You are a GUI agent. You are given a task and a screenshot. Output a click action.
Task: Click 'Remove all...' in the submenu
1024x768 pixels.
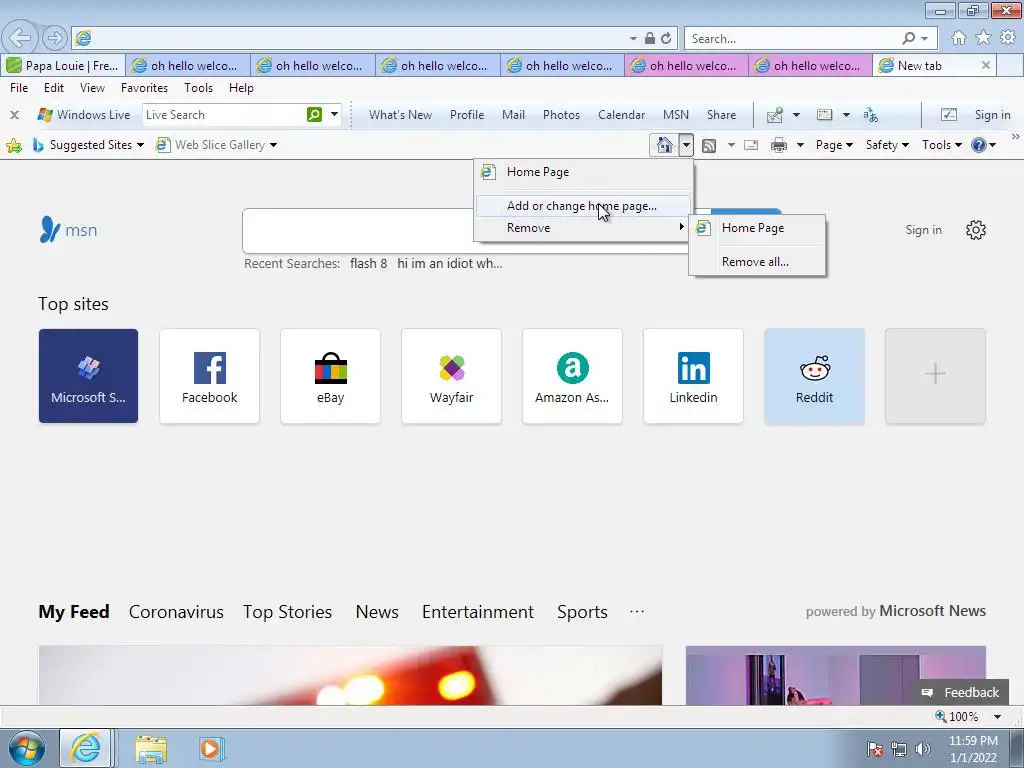(756, 262)
